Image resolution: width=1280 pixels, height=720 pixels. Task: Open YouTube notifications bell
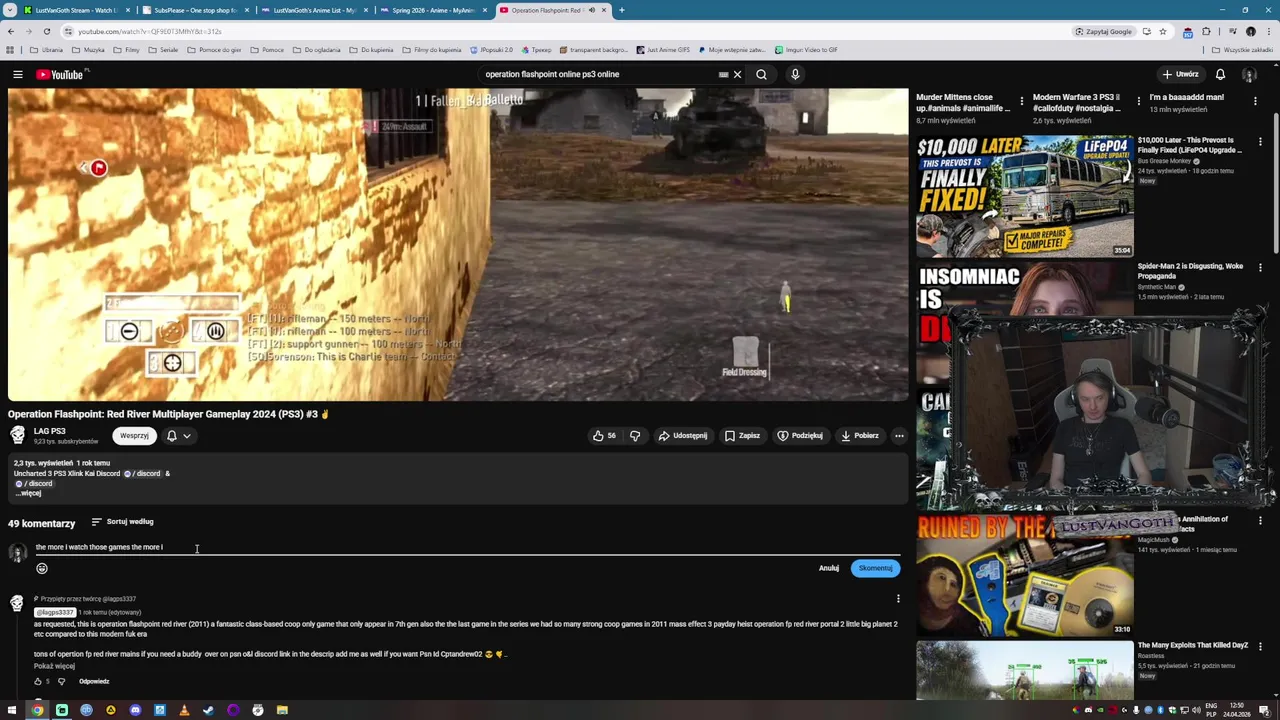click(1220, 74)
